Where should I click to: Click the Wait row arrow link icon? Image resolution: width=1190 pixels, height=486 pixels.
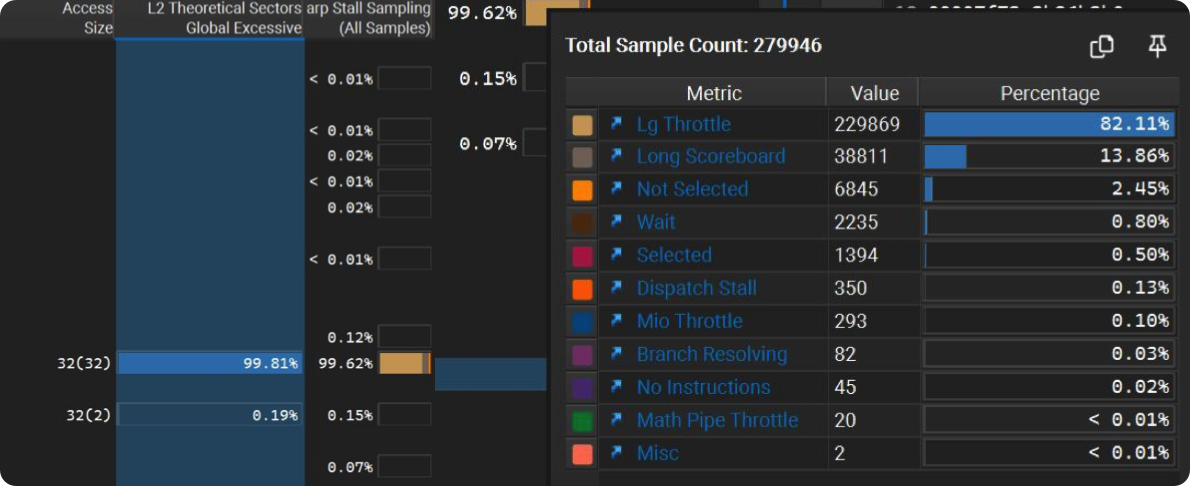coord(616,222)
